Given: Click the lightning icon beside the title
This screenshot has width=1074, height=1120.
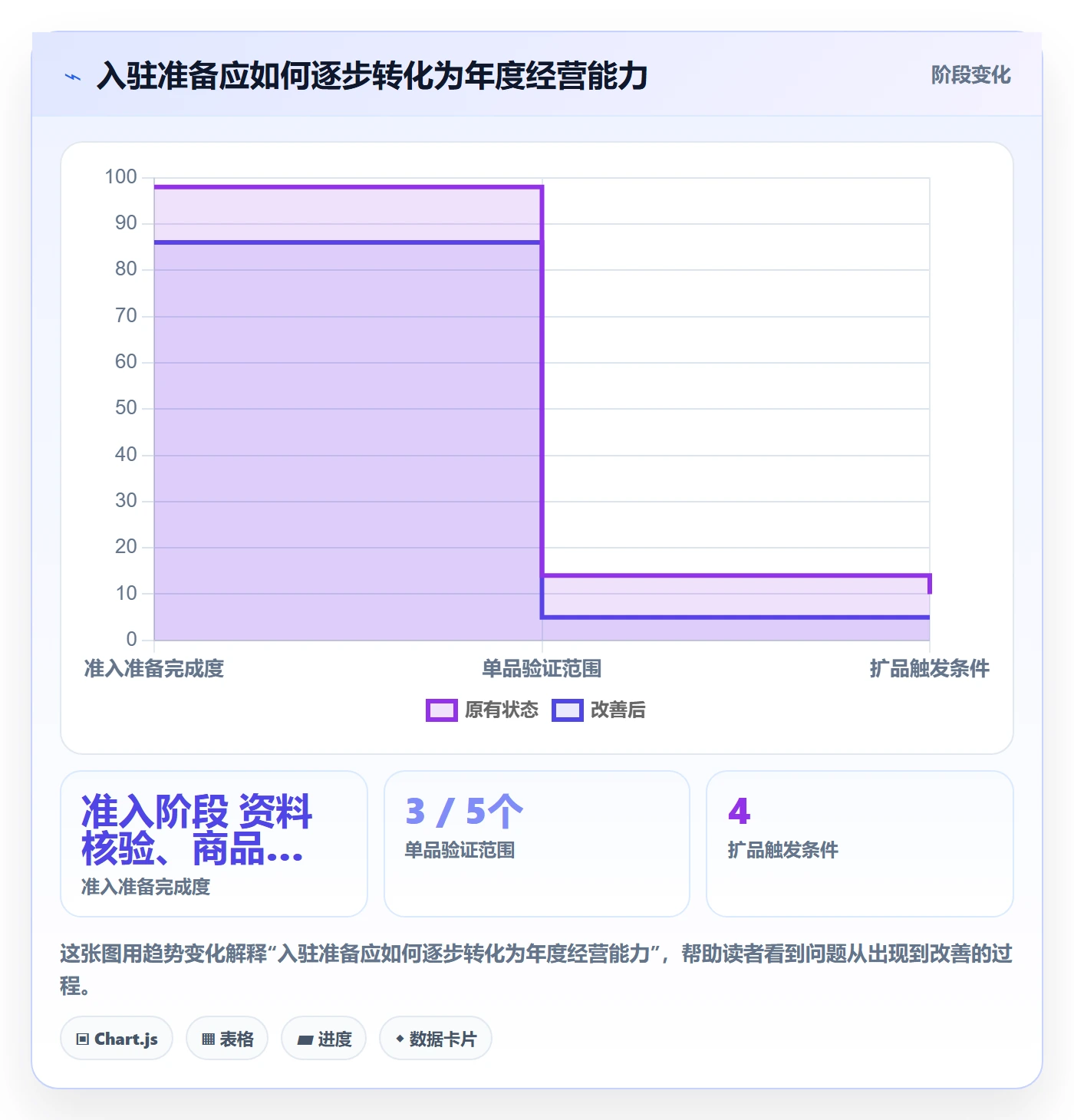Looking at the screenshot, I should click(x=73, y=77).
